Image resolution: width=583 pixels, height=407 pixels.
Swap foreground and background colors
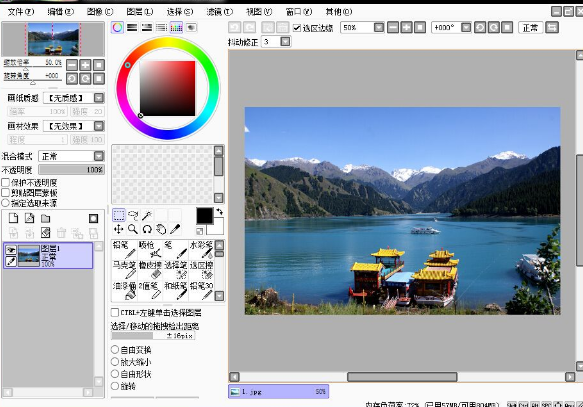click(x=219, y=211)
